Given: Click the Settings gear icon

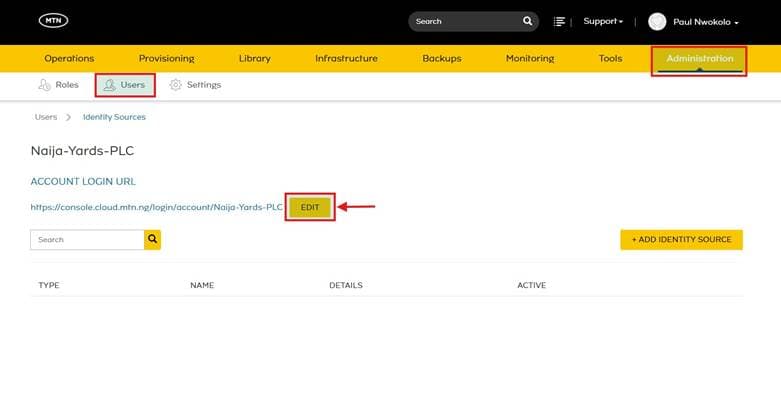Looking at the screenshot, I should click(175, 85).
